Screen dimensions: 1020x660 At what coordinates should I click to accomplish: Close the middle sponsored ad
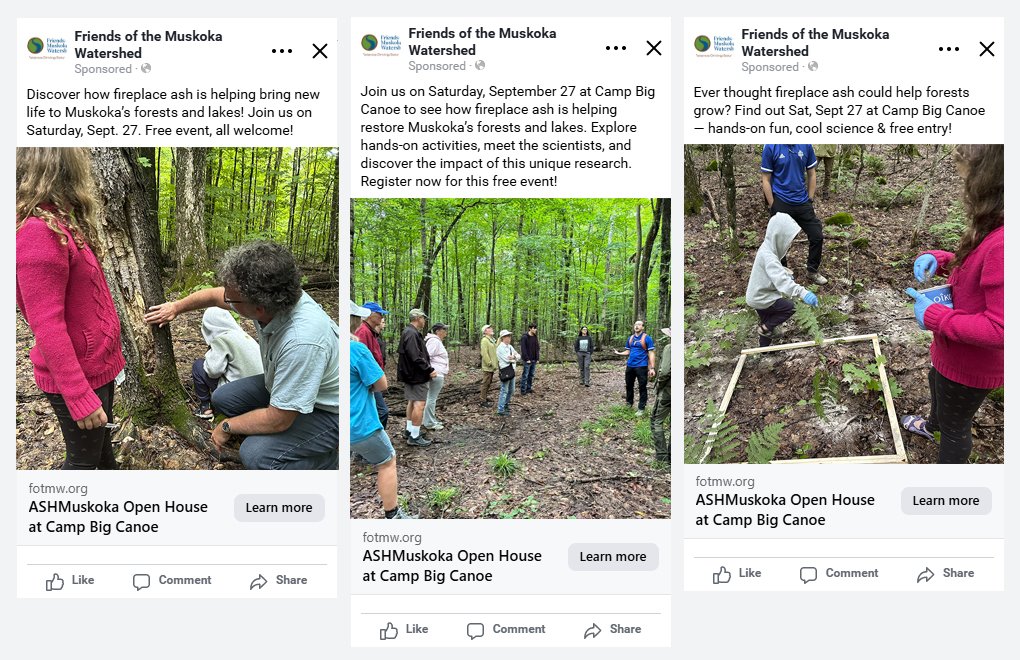(654, 48)
